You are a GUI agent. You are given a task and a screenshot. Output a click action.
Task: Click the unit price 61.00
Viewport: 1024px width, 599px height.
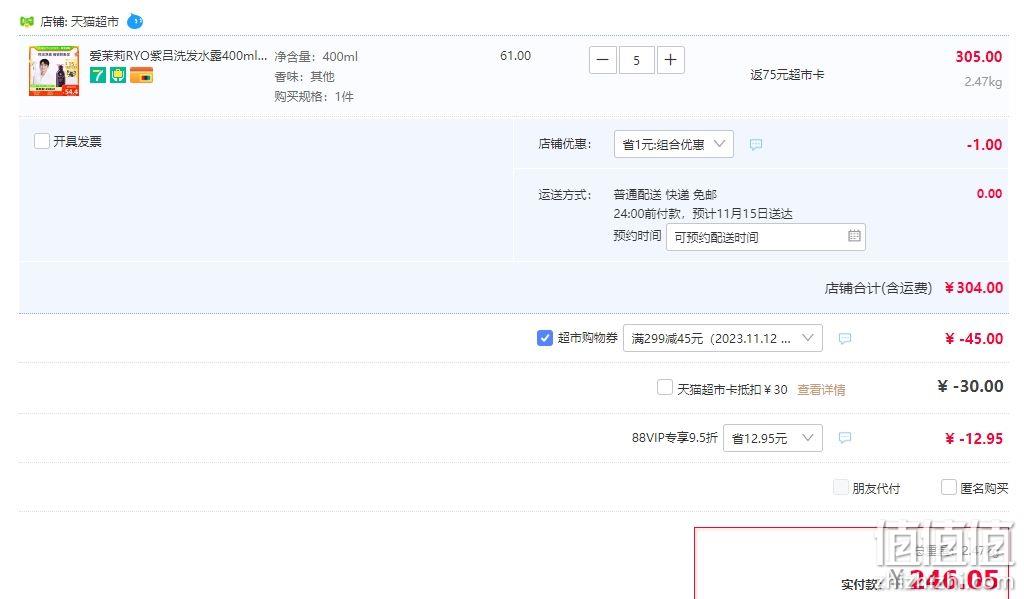[515, 56]
